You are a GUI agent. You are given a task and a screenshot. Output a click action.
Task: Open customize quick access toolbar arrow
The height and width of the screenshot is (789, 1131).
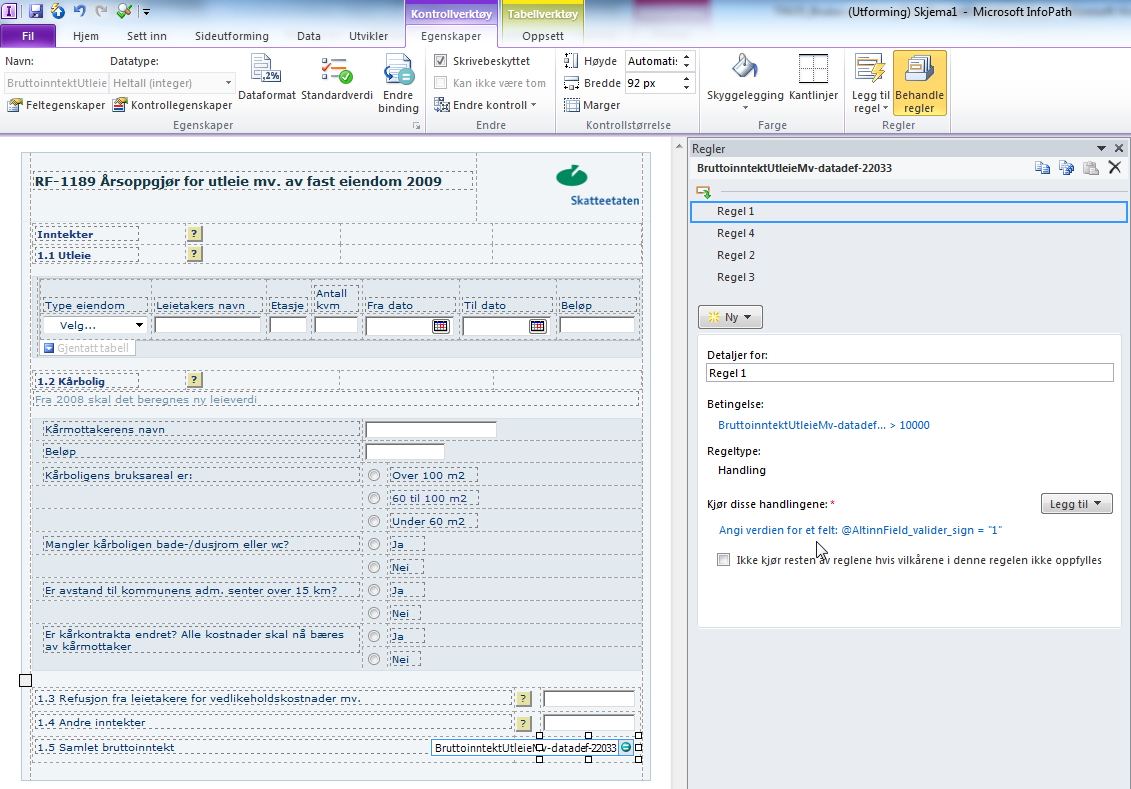[146, 12]
